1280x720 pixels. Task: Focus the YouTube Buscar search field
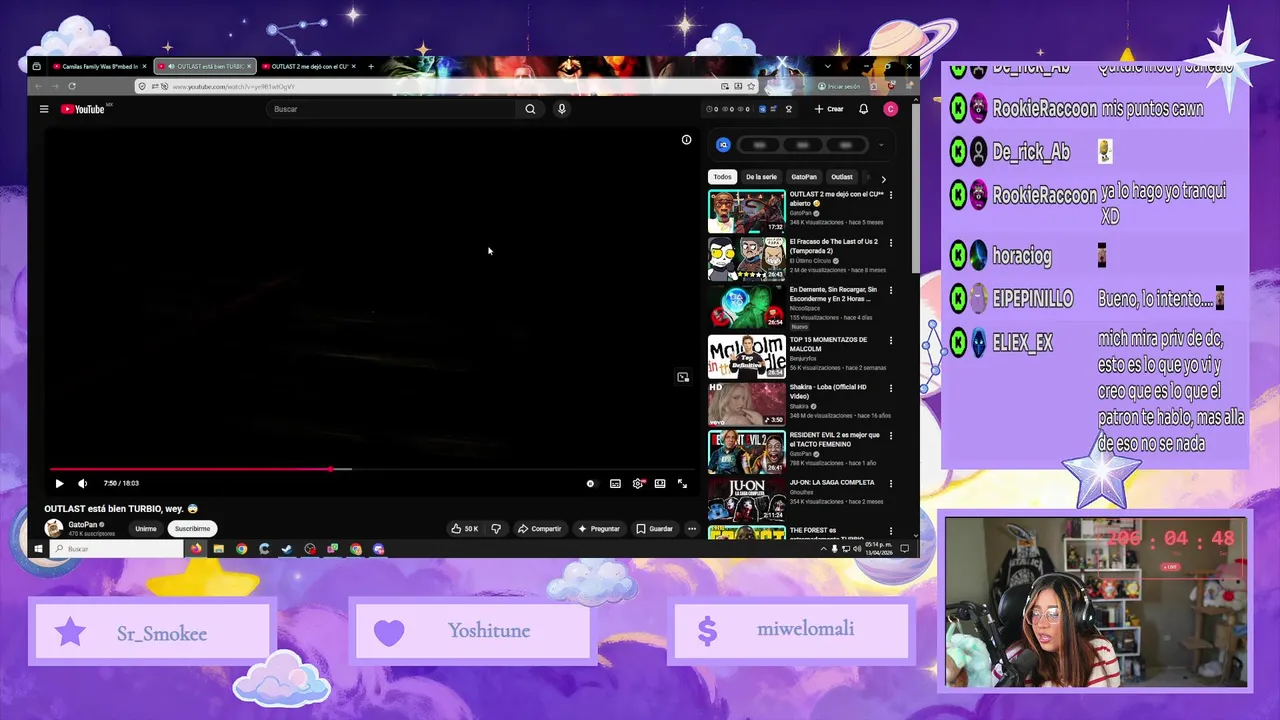tap(392, 109)
